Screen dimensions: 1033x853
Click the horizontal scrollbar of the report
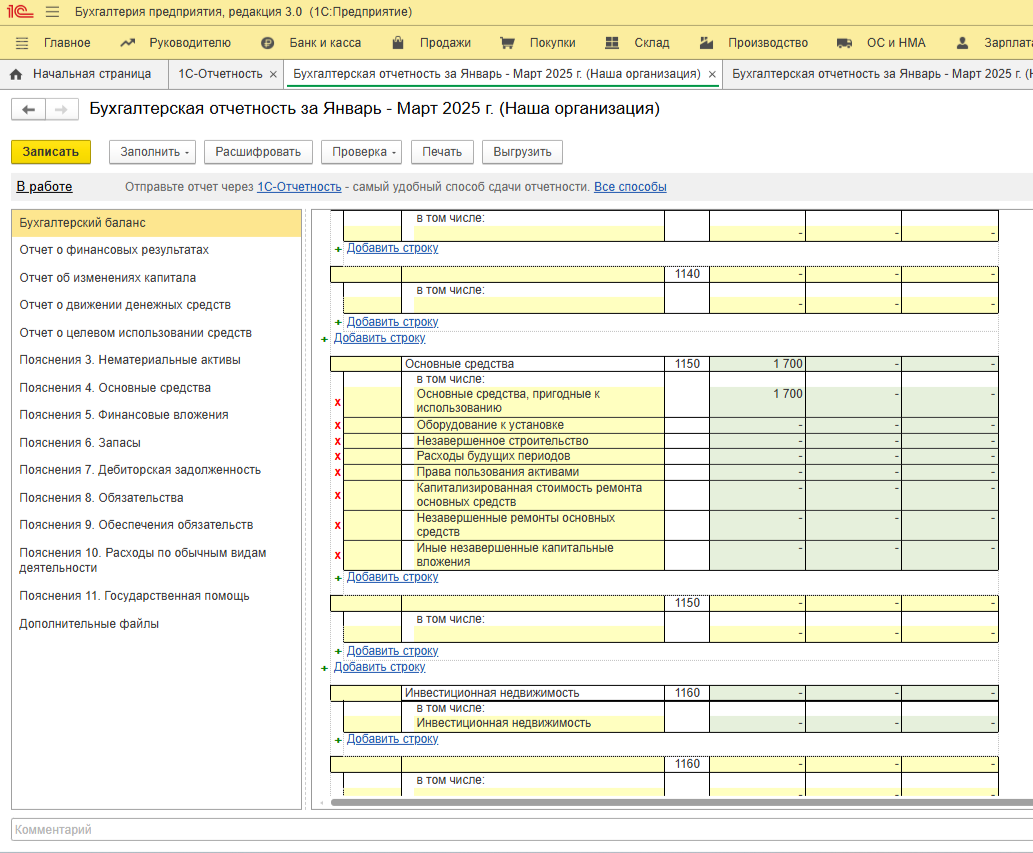pos(660,802)
